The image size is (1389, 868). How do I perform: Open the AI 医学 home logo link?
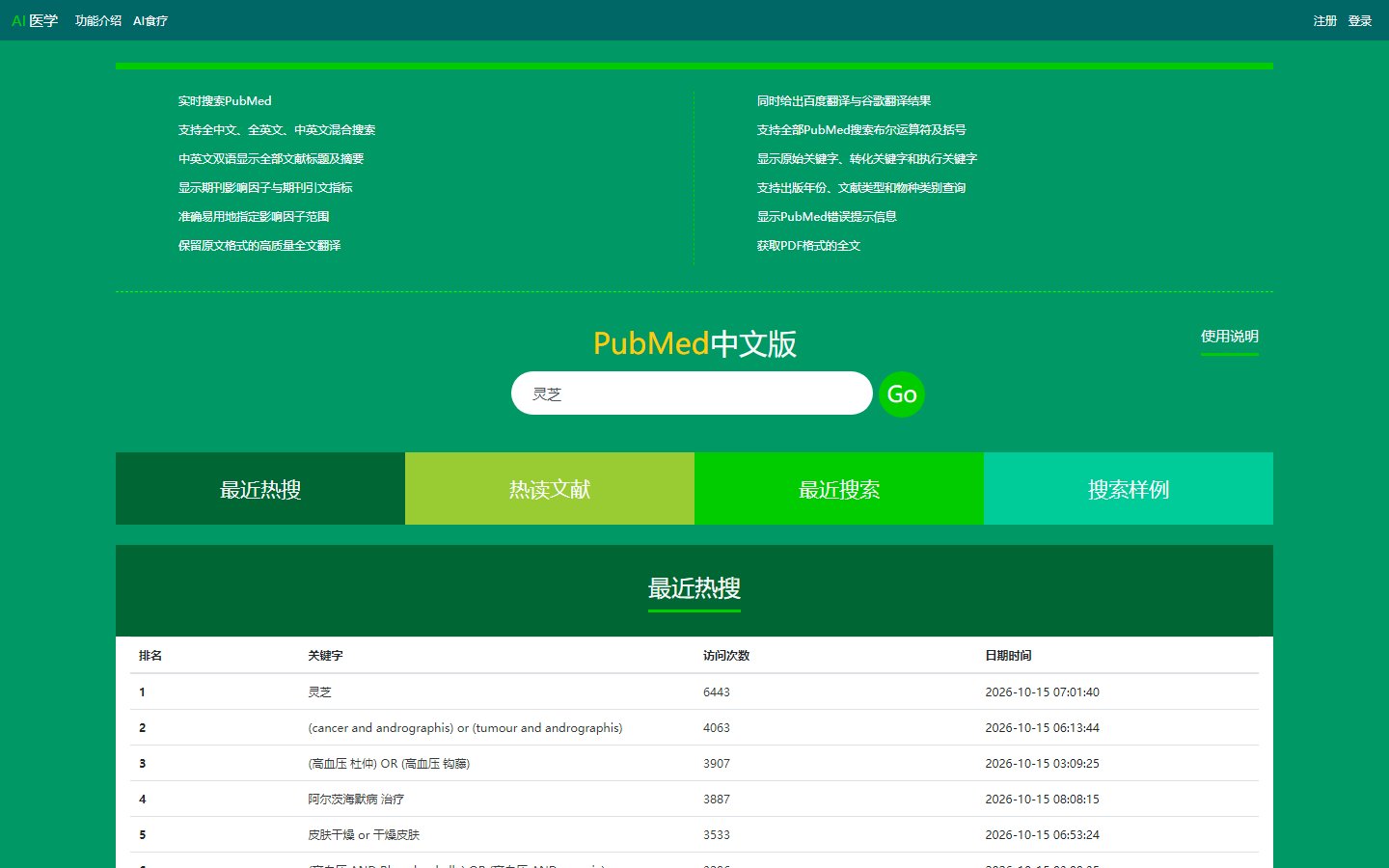[35, 20]
